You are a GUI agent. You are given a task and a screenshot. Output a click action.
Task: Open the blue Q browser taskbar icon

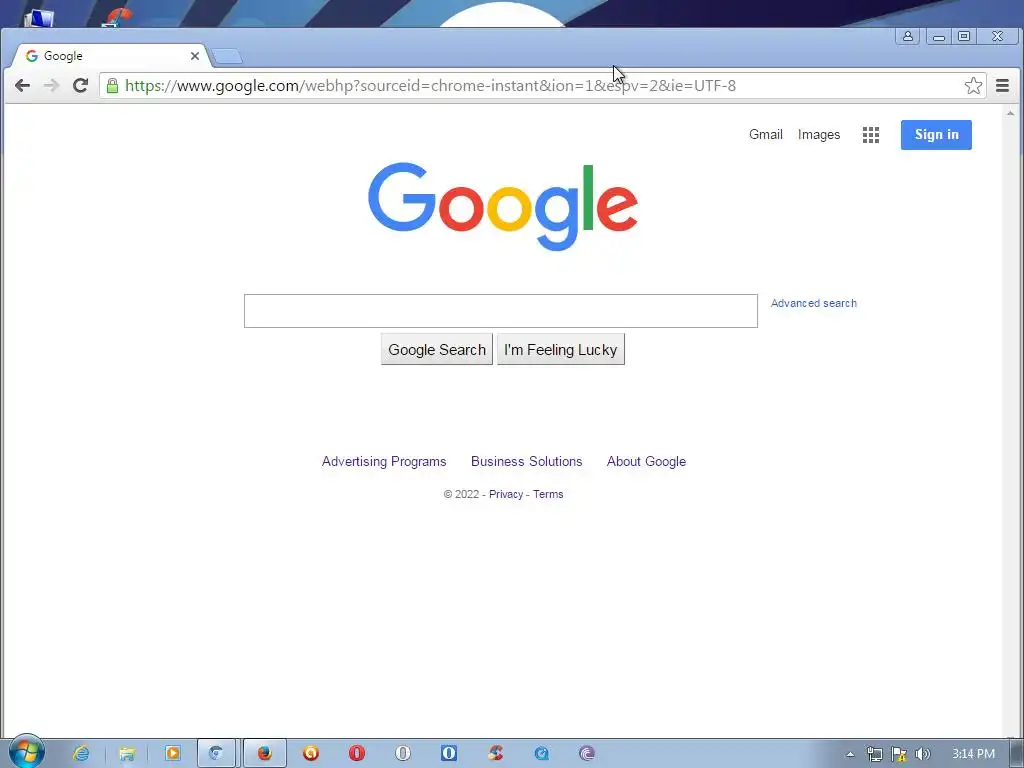click(x=541, y=754)
